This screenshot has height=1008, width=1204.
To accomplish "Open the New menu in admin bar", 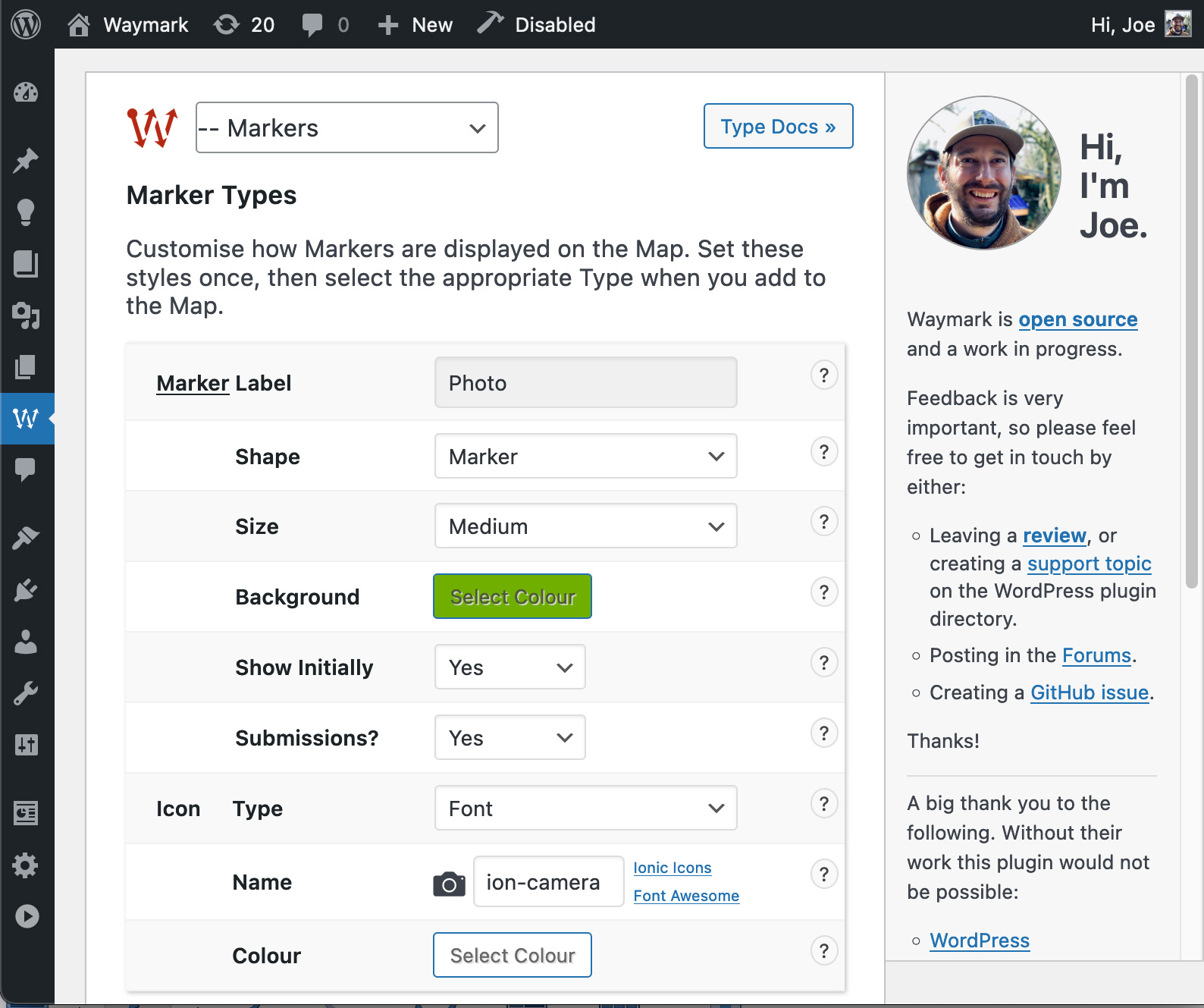I will click(x=415, y=24).
